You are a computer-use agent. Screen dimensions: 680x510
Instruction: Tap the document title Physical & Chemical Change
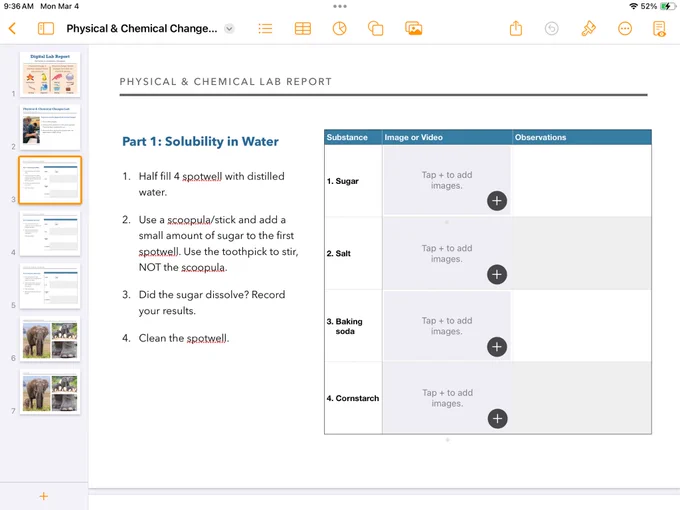142,29
